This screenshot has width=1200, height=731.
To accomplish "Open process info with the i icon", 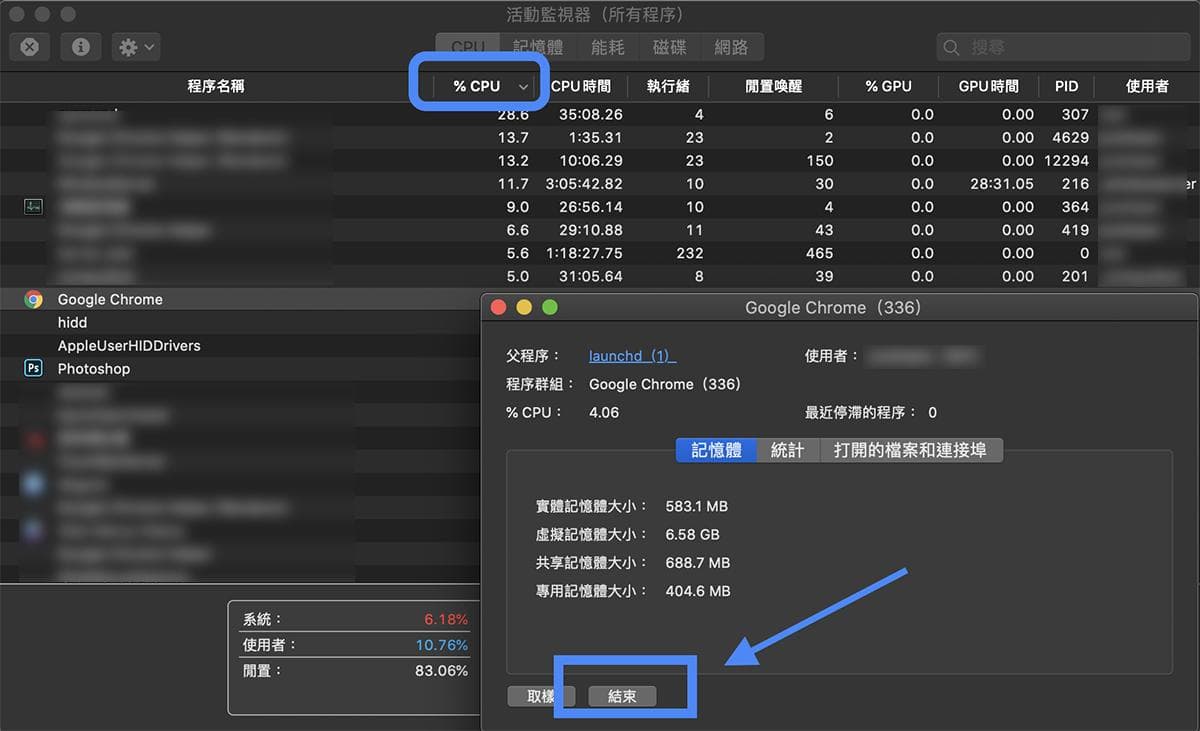I will click(81, 47).
